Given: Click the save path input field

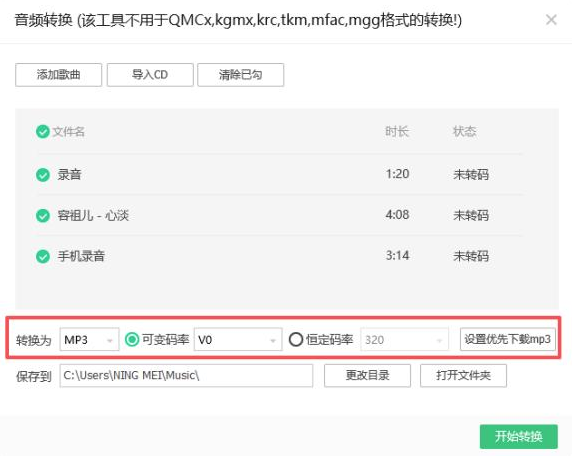Looking at the screenshot, I should 186,375.
